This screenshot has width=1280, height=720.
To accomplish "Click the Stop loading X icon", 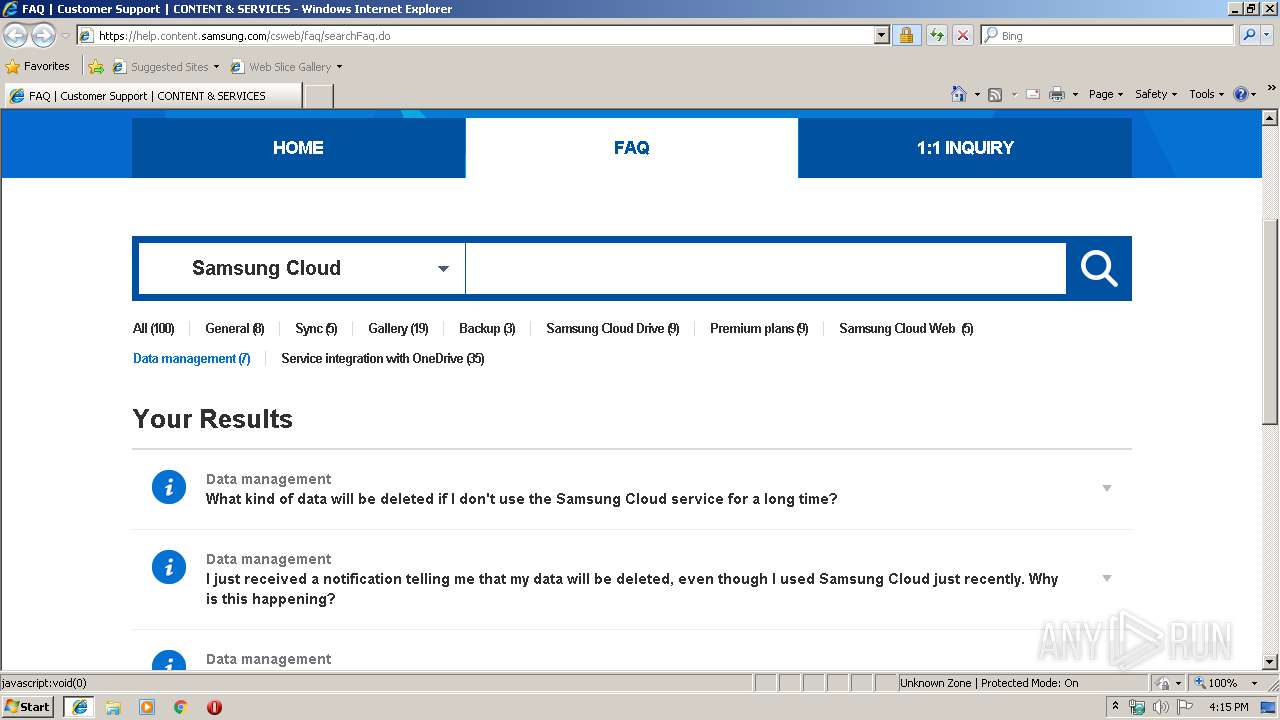I will point(962,35).
